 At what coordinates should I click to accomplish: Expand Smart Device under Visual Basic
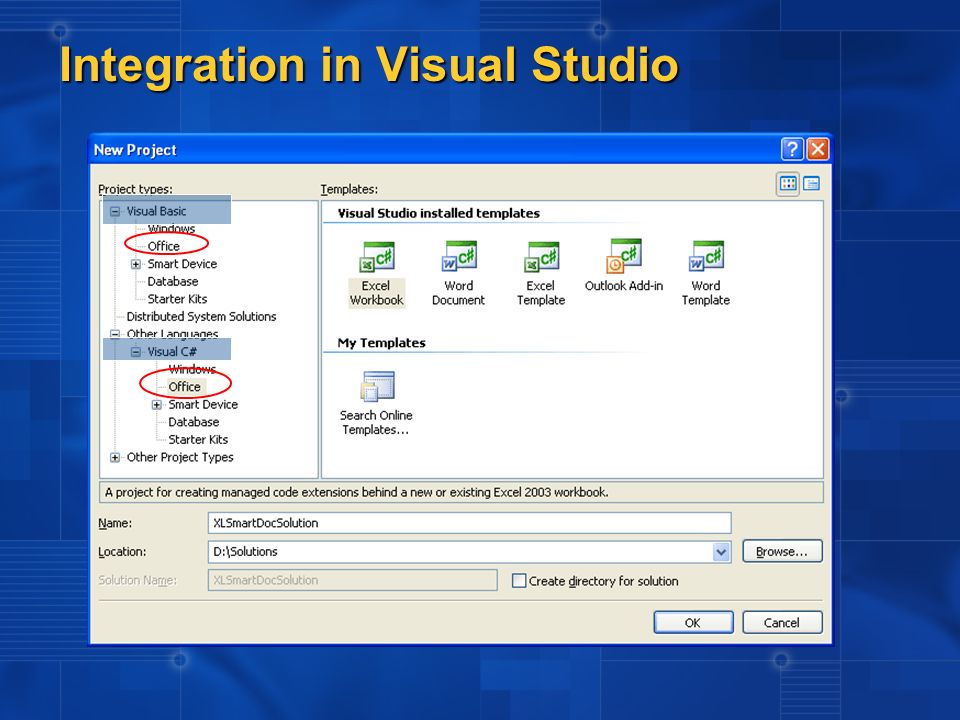(x=136, y=264)
